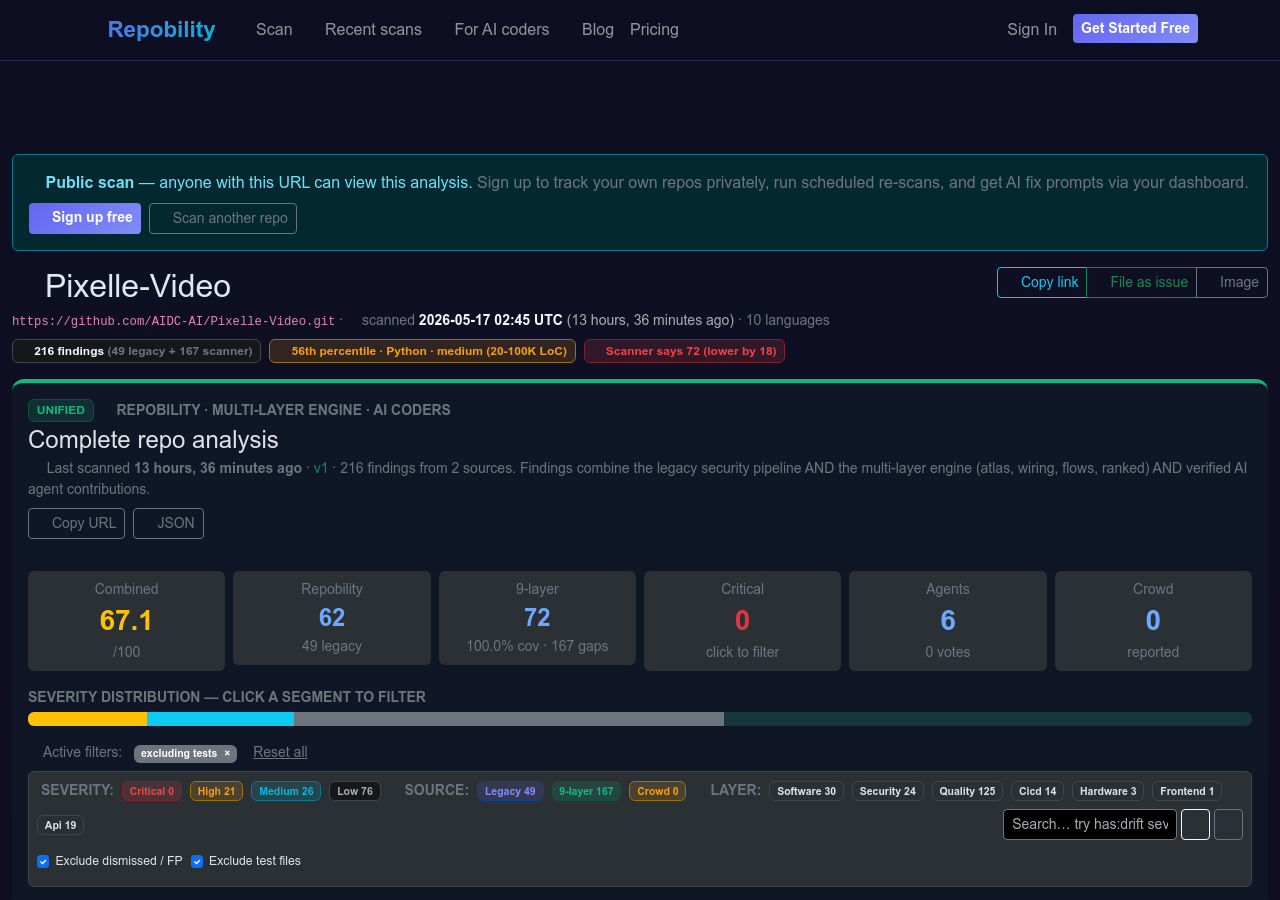Select the Combined 67.1 score card
Image resolution: width=1280 pixels, height=900 pixels.
point(126,621)
